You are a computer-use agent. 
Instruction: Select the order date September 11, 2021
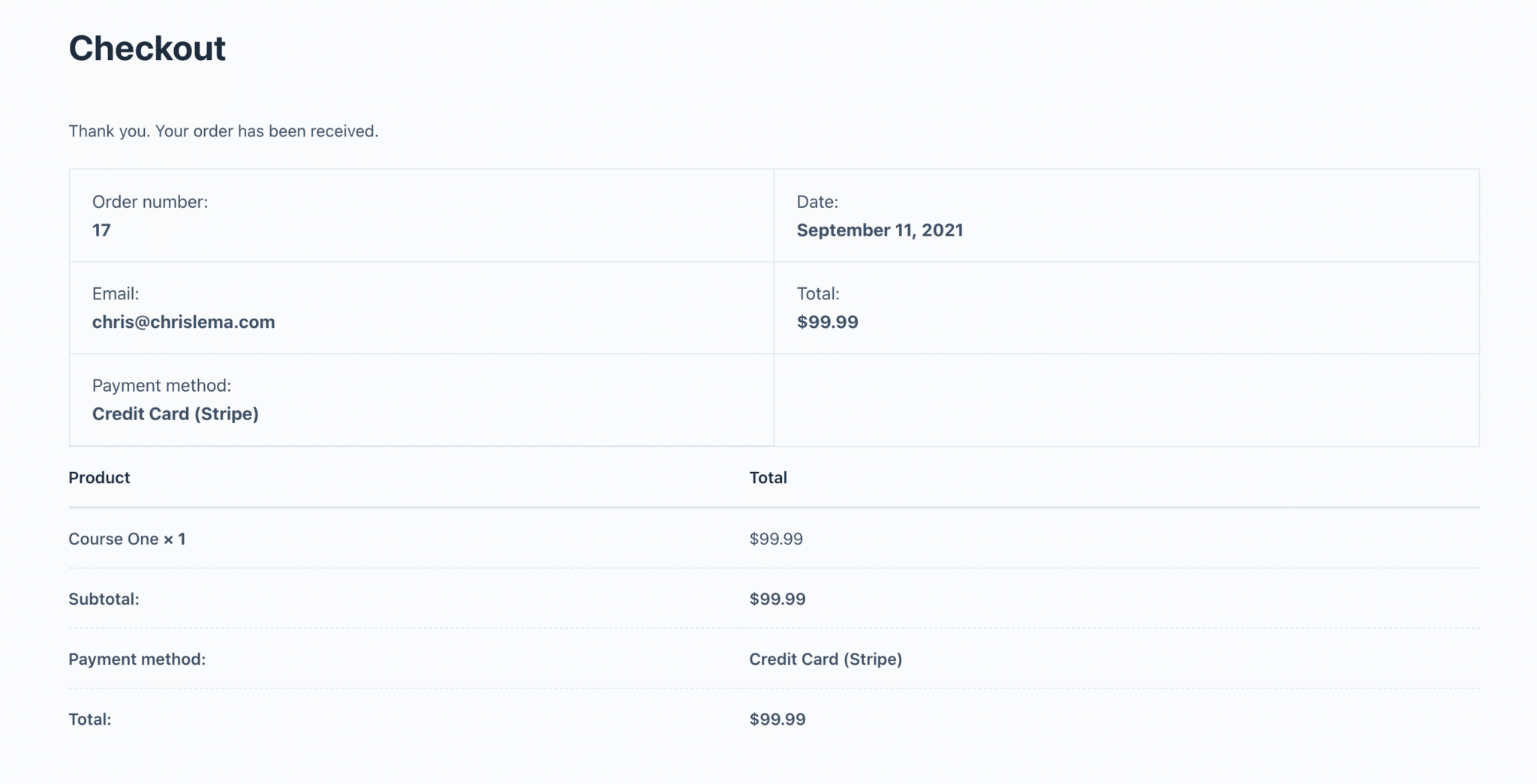pyautogui.click(x=880, y=230)
